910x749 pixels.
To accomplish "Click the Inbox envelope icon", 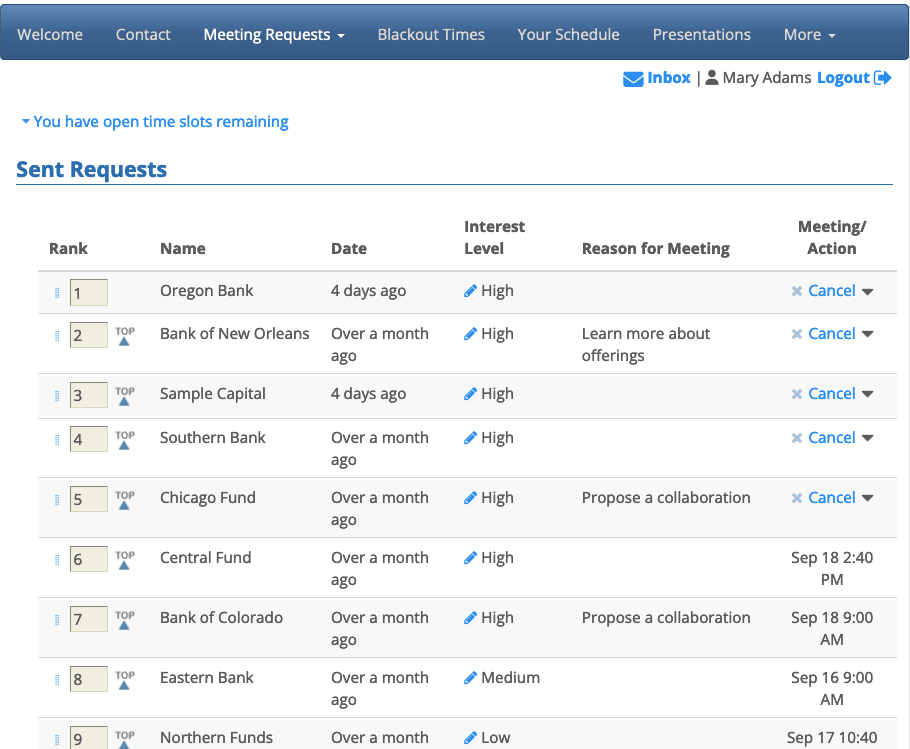I will [632, 79].
